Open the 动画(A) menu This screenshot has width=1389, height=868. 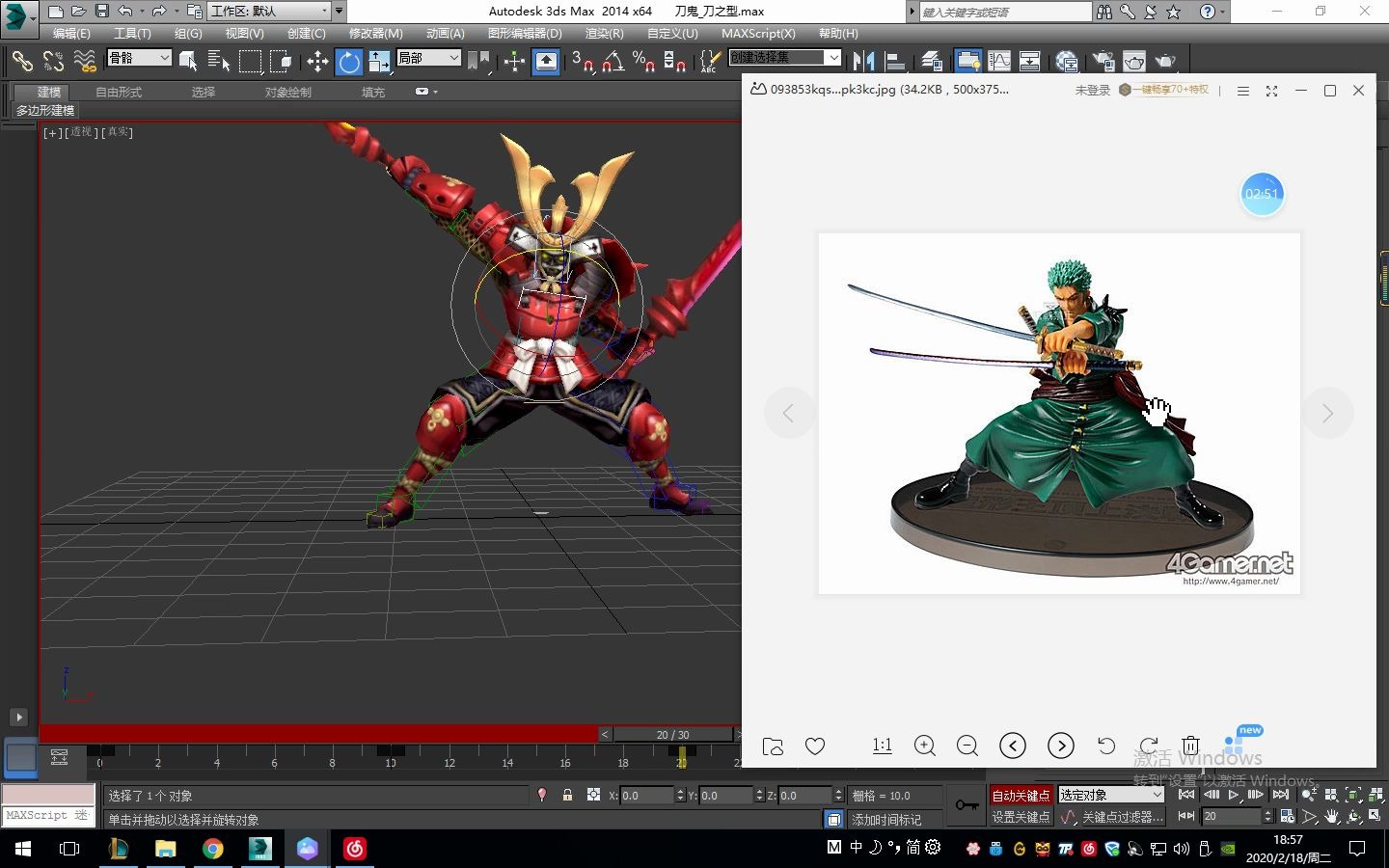(x=446, y=33)
